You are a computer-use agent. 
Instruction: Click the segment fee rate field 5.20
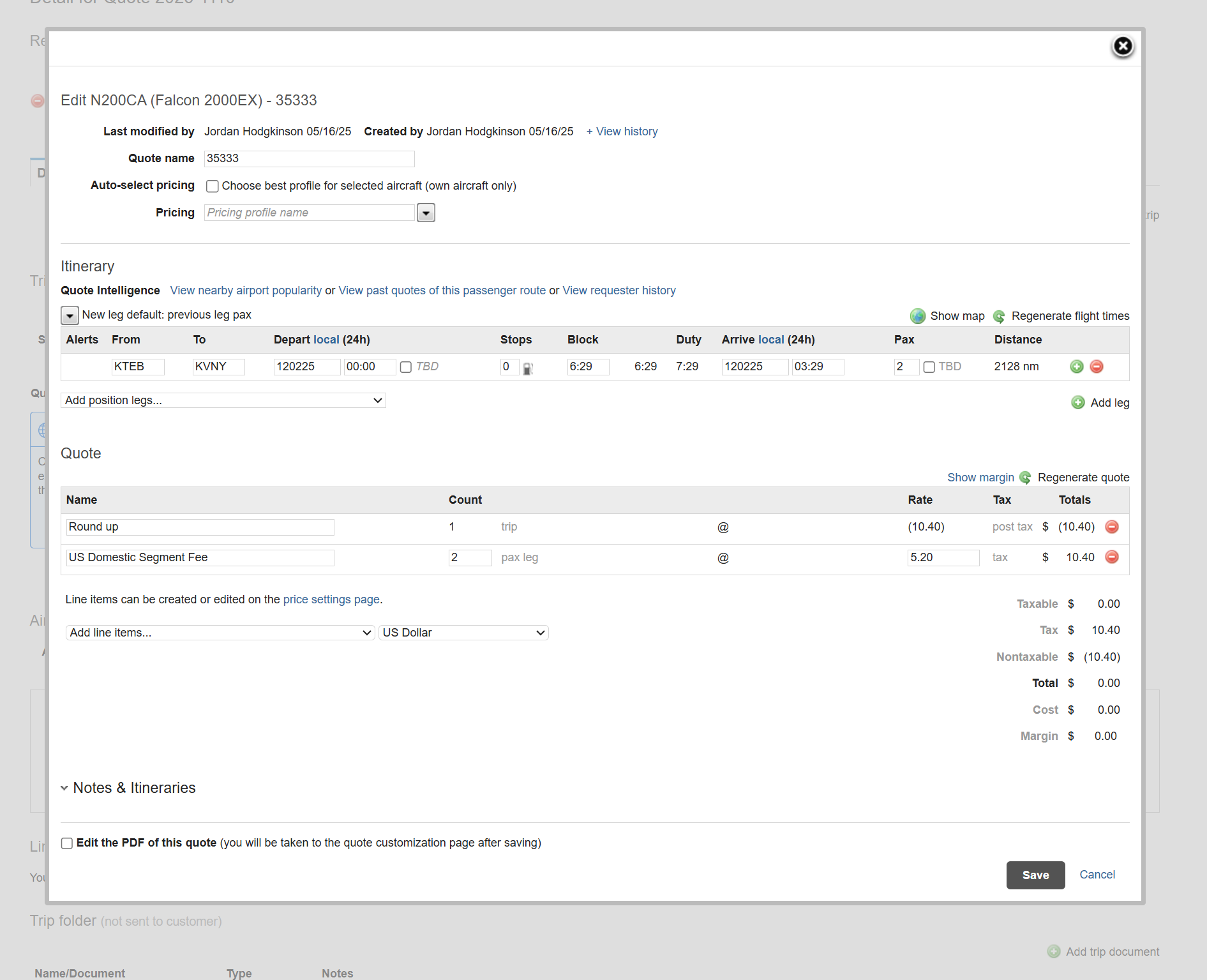click(x=943, y=558)
